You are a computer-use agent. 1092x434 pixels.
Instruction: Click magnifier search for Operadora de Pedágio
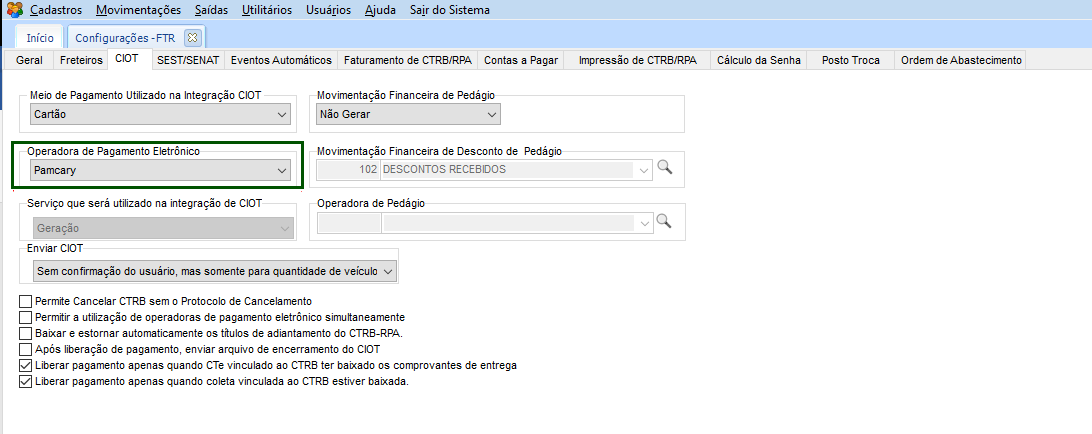(x=664, y=222)
